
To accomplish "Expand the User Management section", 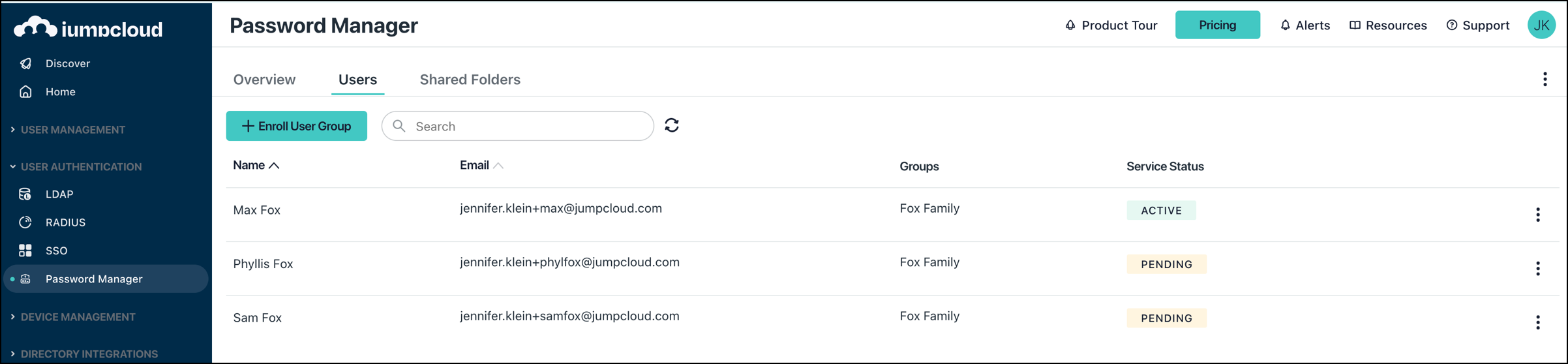I will 72,130.
